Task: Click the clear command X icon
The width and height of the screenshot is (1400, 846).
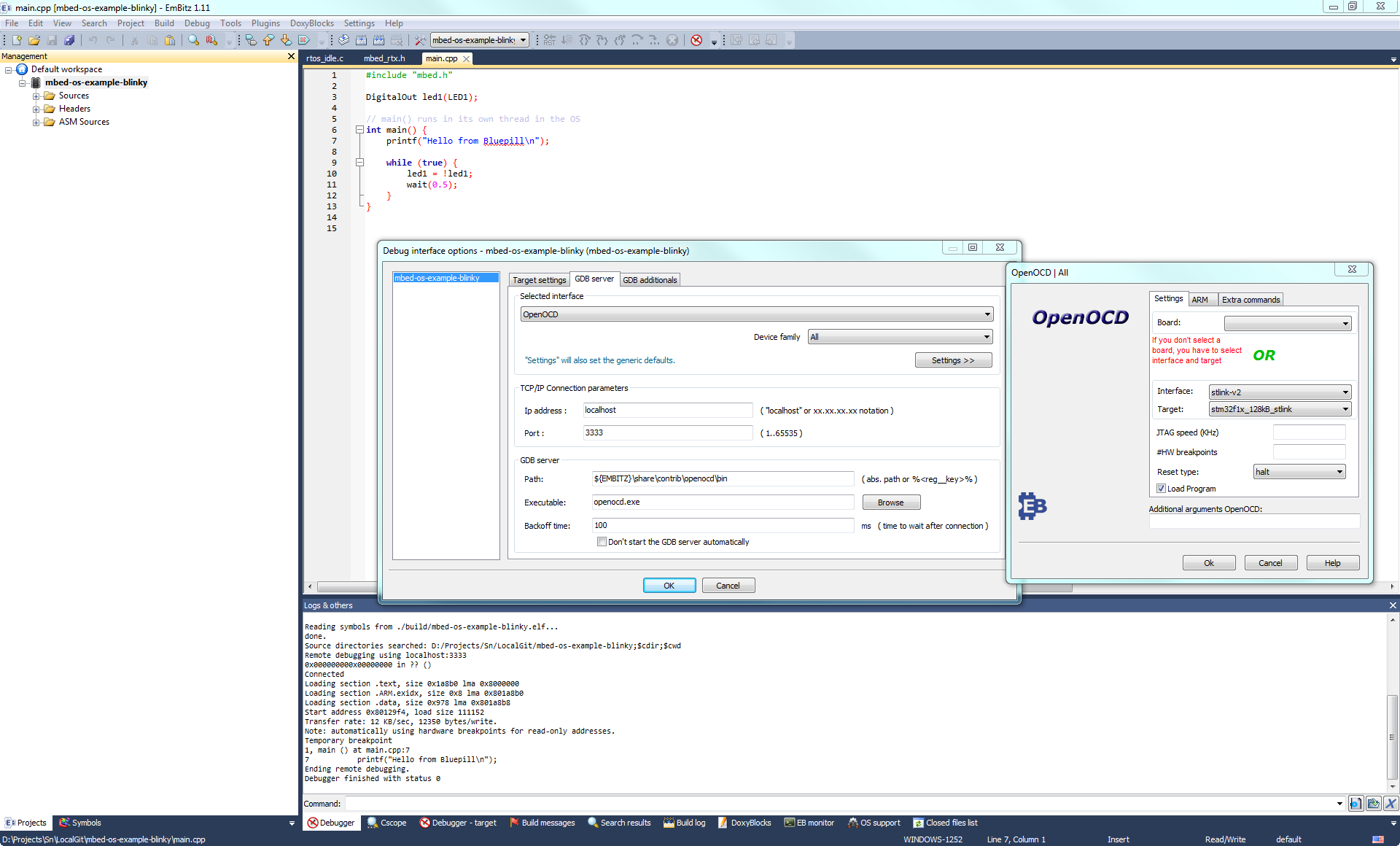Action: 1391,804
